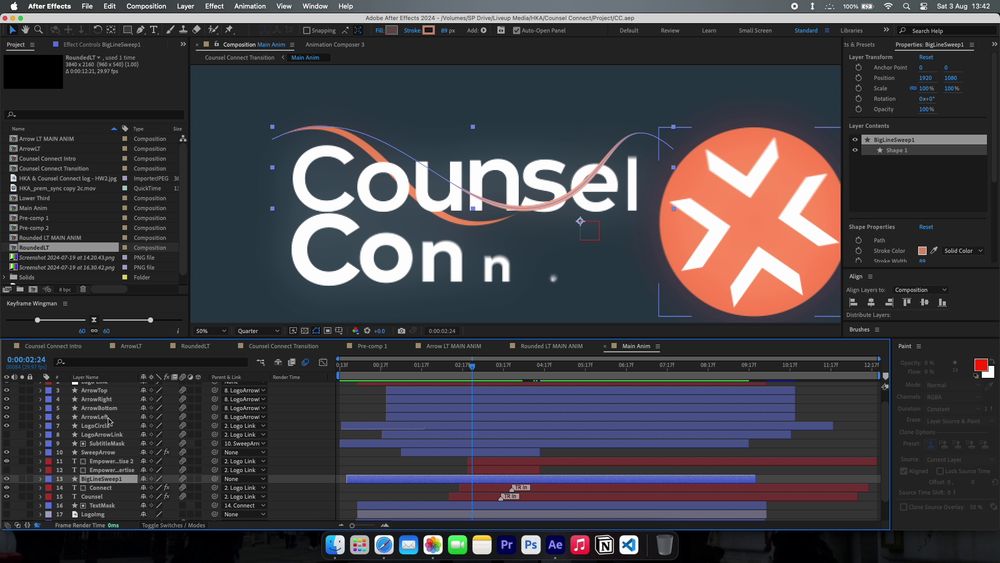Screen dimensions: 1000x563
Task: Select the Libraries workspace
Action: [x=851, y=31]
